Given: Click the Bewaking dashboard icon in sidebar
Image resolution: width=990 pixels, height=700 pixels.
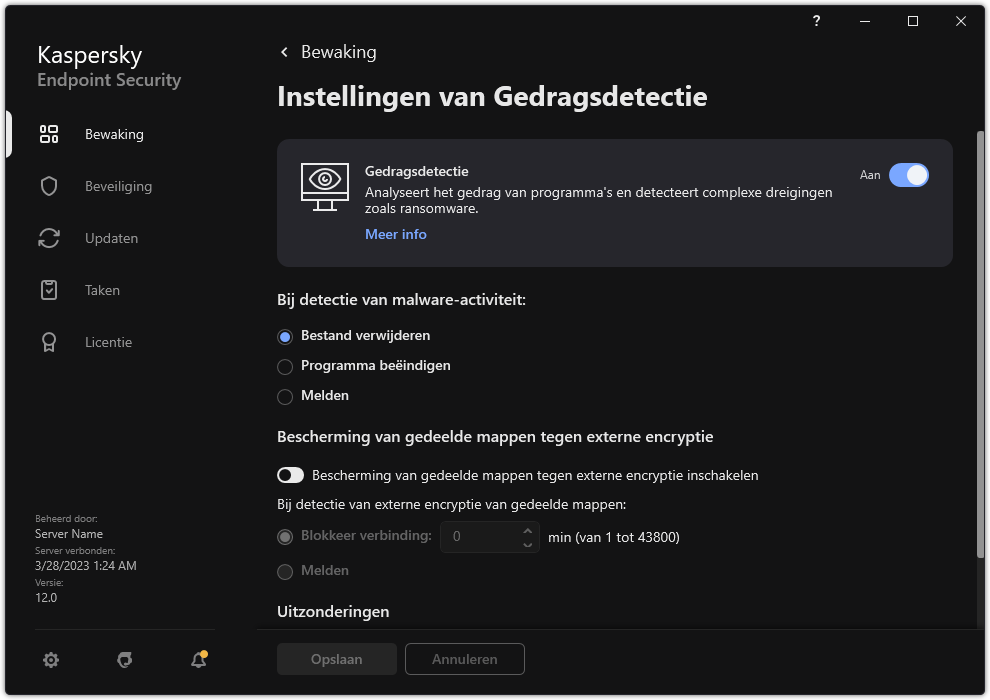Looking at the screenshot, I should (x=49, y=134).
